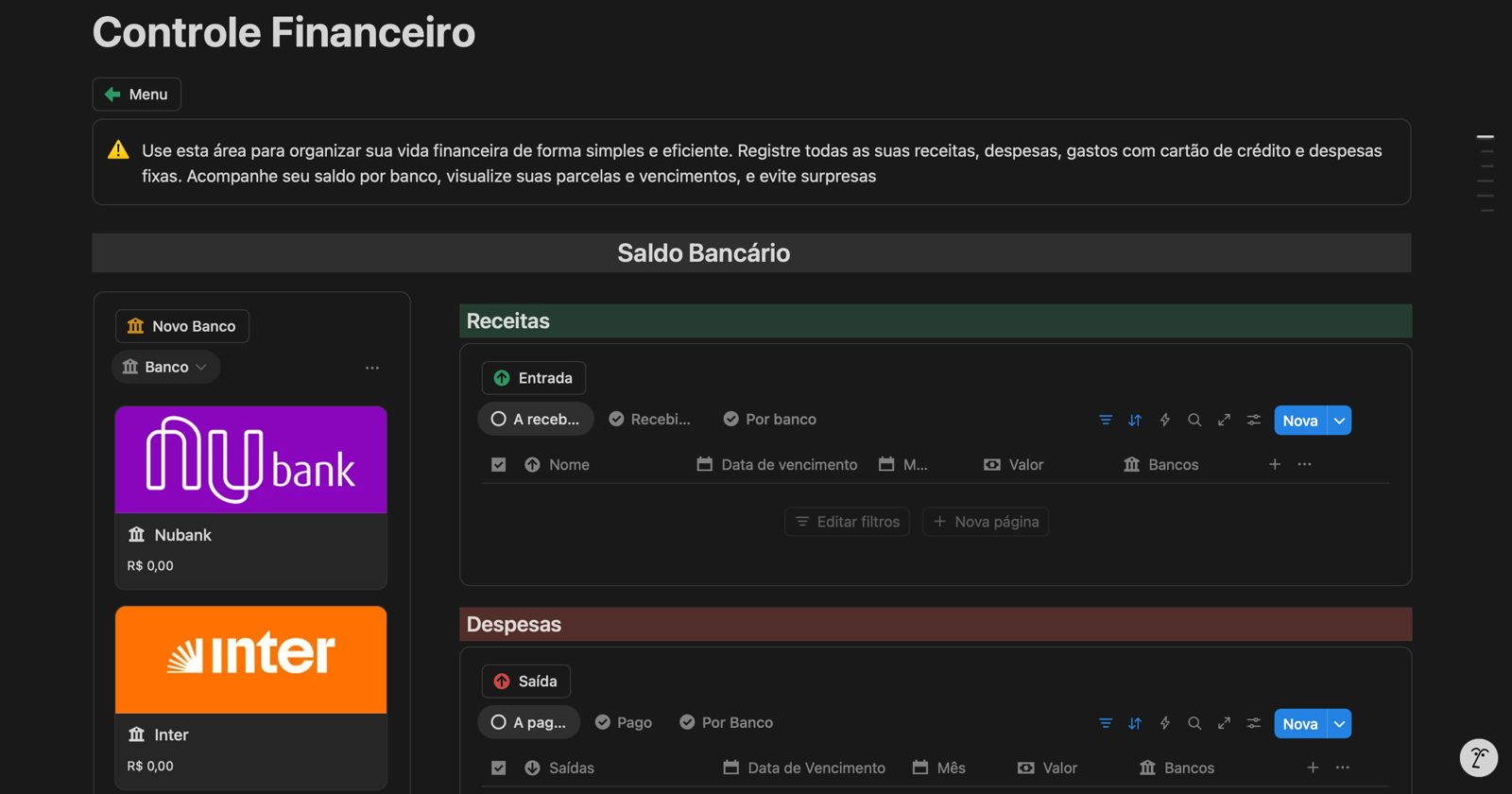Click Data de vencimento column in Receitas
The width and height of the screenshot is (1512, 794).
pyautogui.click(x=778, y=465)
